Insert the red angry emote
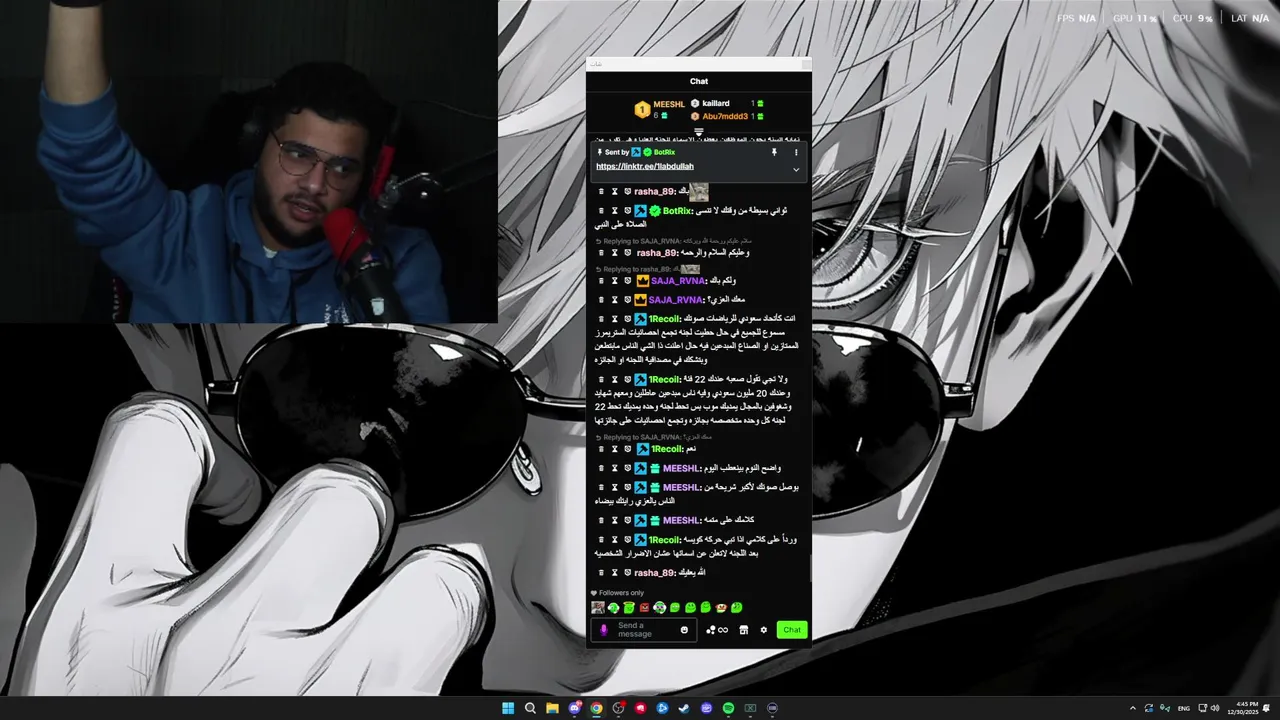The height and width of the screenshot is (720, 1280). point(644,607)
